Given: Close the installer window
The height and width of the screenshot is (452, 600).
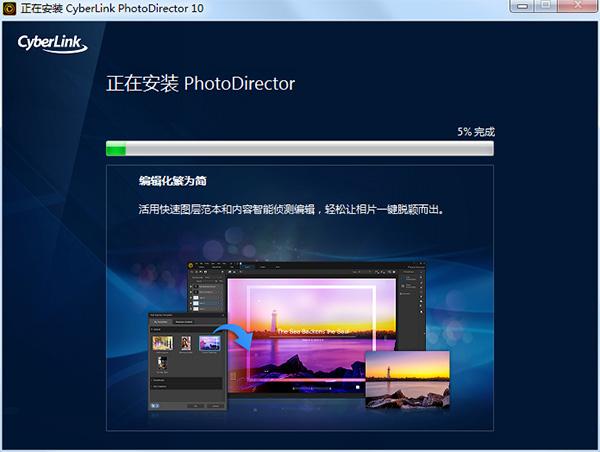Looking at the screenshot, I should 577,6.
